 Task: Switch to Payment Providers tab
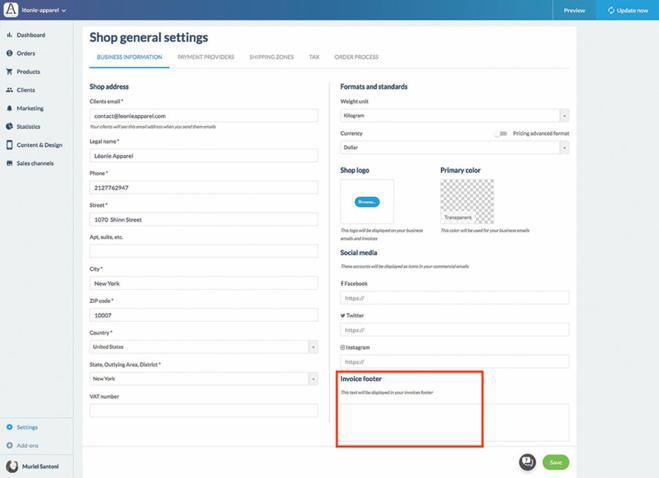click(x=205, y=57)
